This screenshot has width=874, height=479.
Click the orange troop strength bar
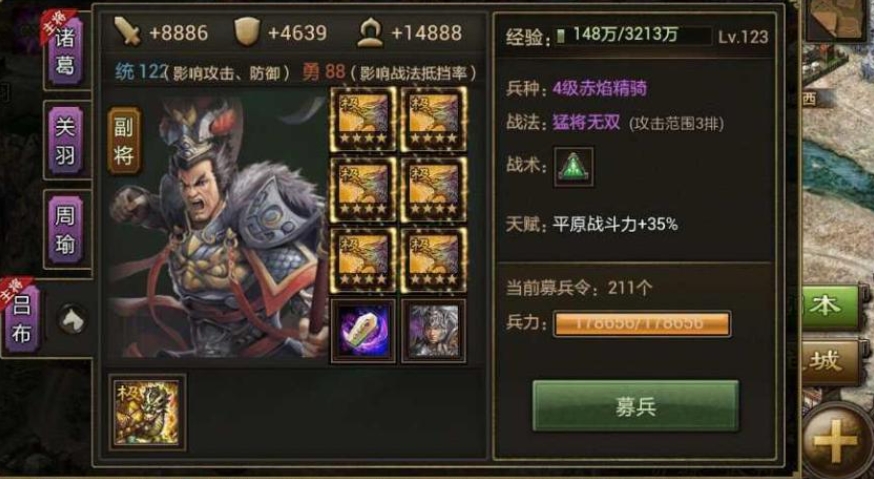pos(642,323)
